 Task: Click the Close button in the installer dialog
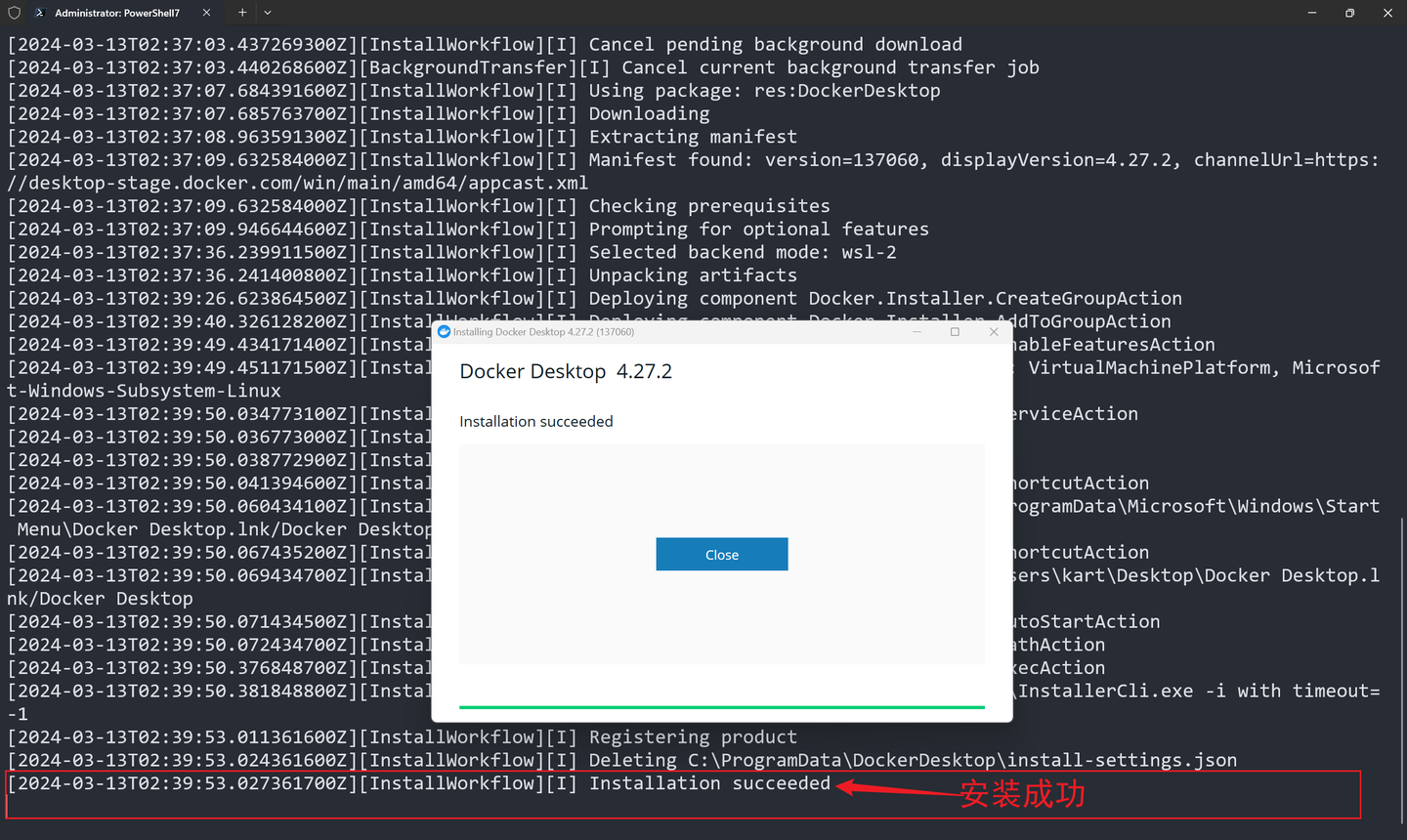tap(721, 554)
